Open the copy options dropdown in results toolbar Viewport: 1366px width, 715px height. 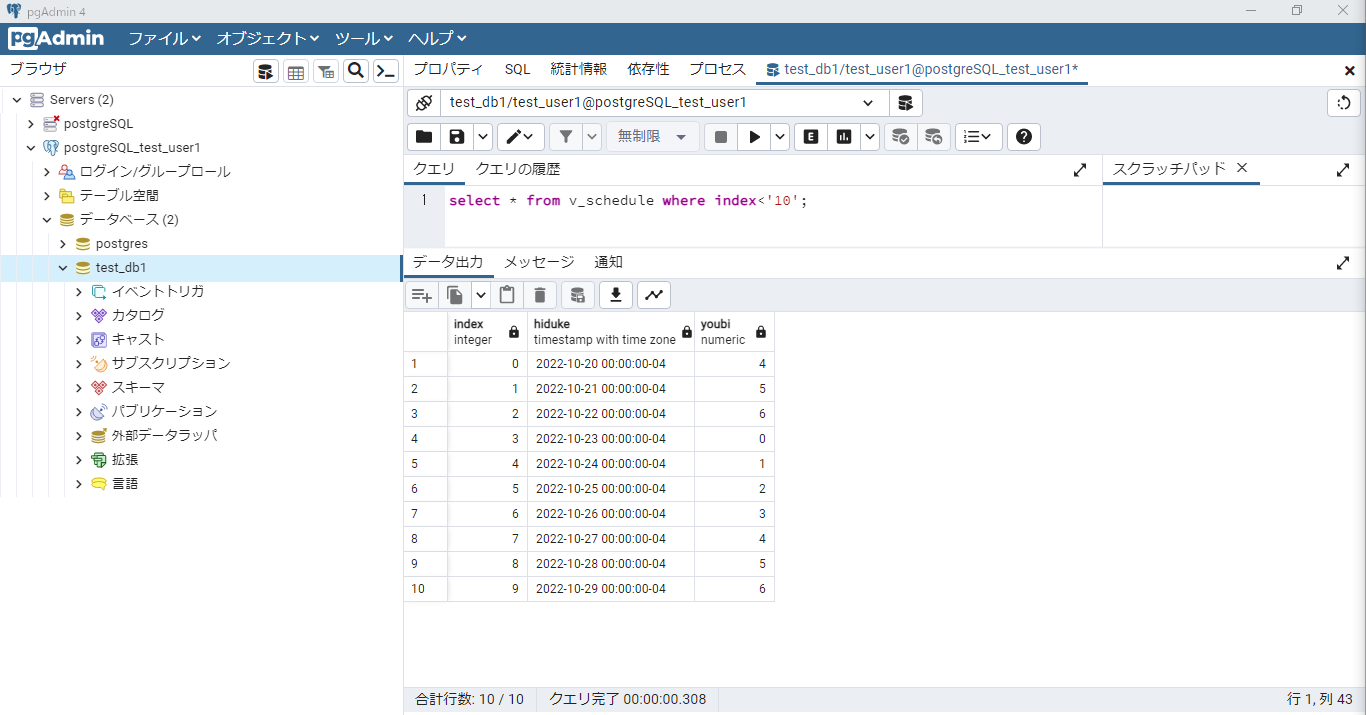click(x=481, y=295)
